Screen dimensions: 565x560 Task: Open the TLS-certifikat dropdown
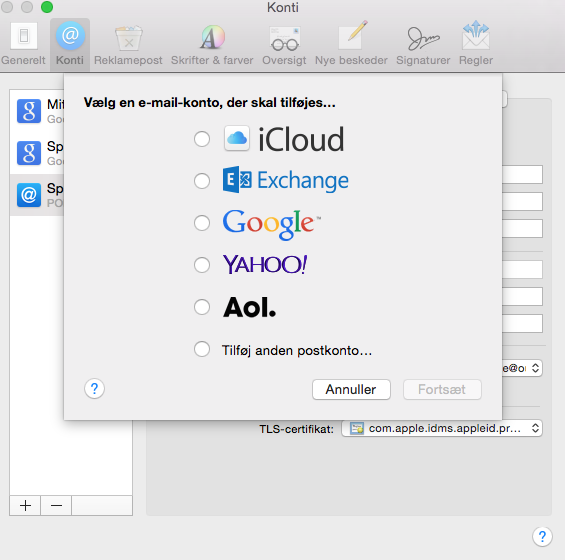pos(442,428)
